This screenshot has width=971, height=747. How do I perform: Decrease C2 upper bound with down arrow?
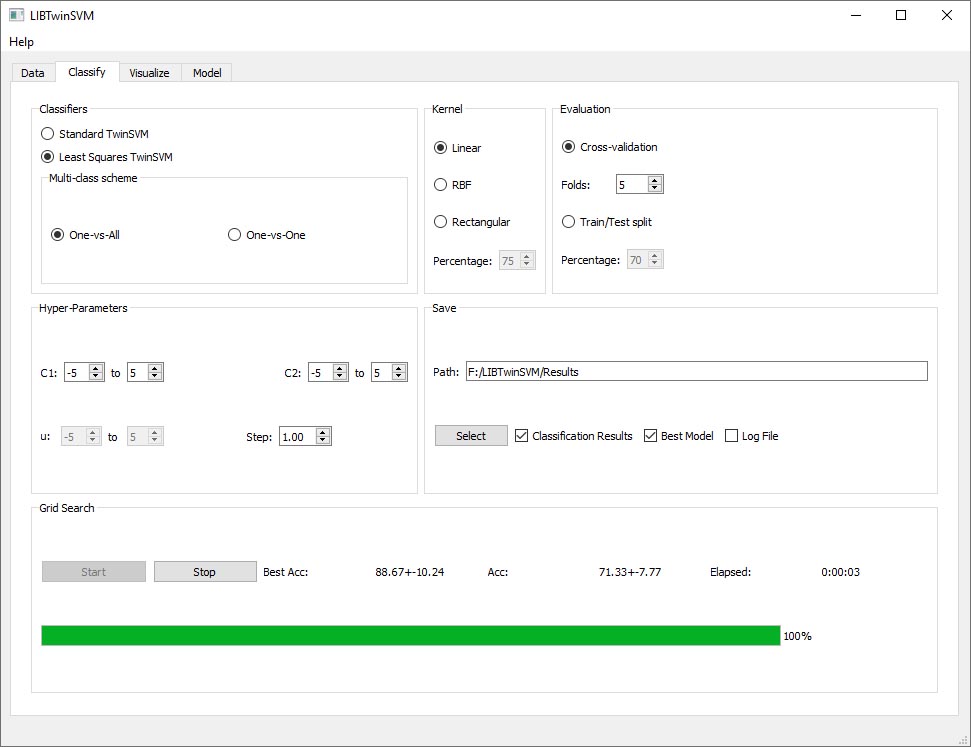pyautogui.click(x=399, y=376)
